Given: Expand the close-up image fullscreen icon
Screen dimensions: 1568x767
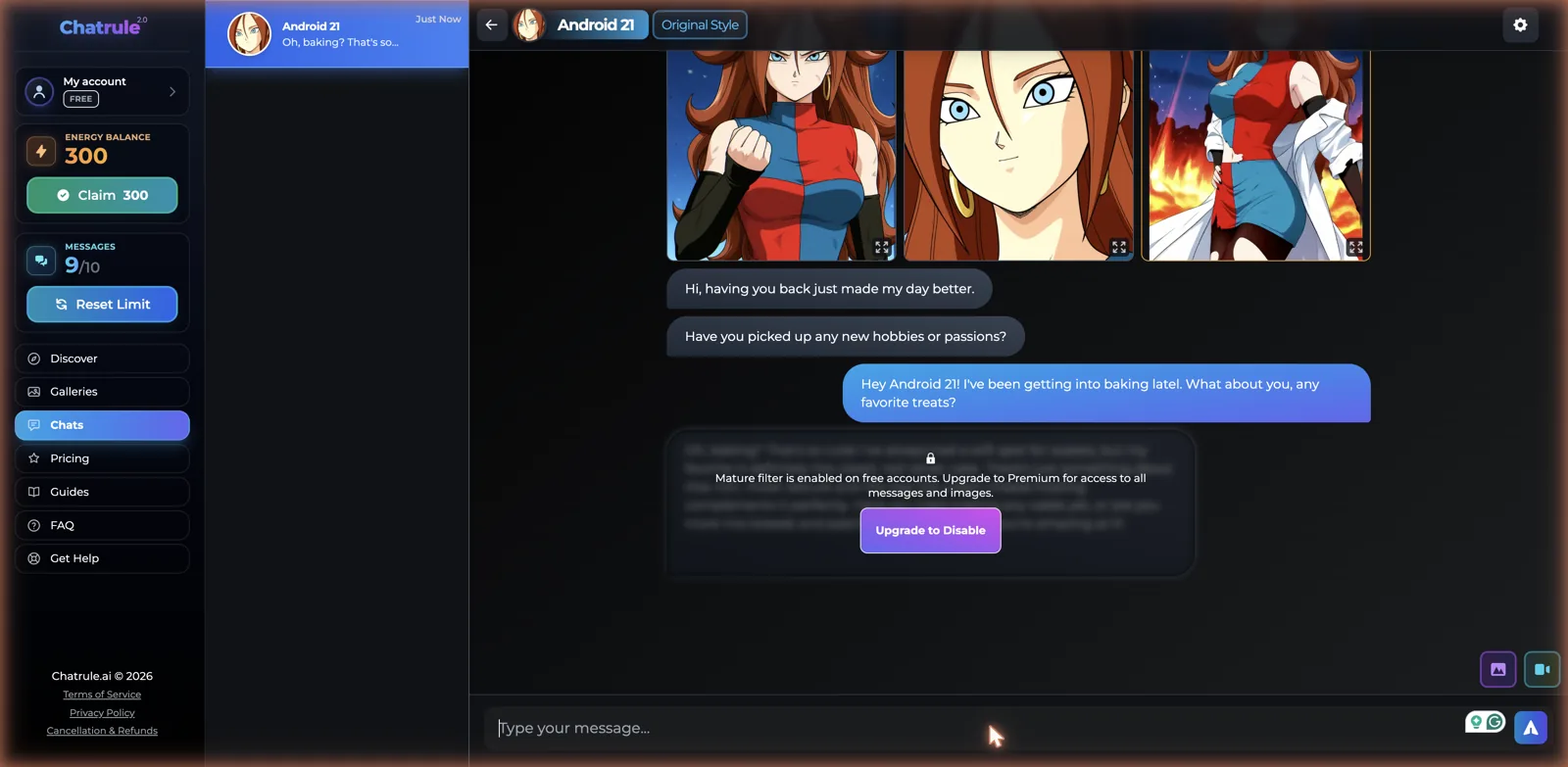Looking at the screenshot, I should tap(1119, 248).
